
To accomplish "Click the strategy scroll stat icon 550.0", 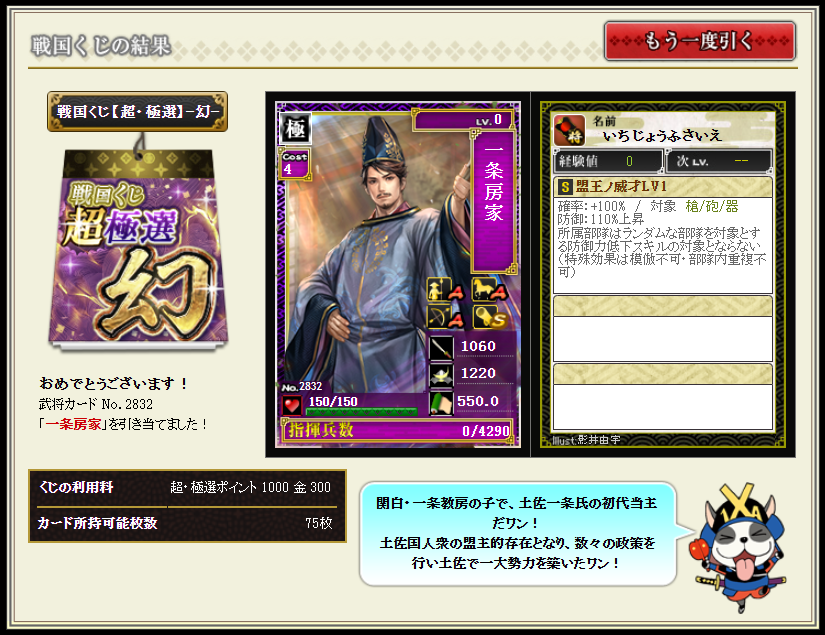I will click(441, 403).
